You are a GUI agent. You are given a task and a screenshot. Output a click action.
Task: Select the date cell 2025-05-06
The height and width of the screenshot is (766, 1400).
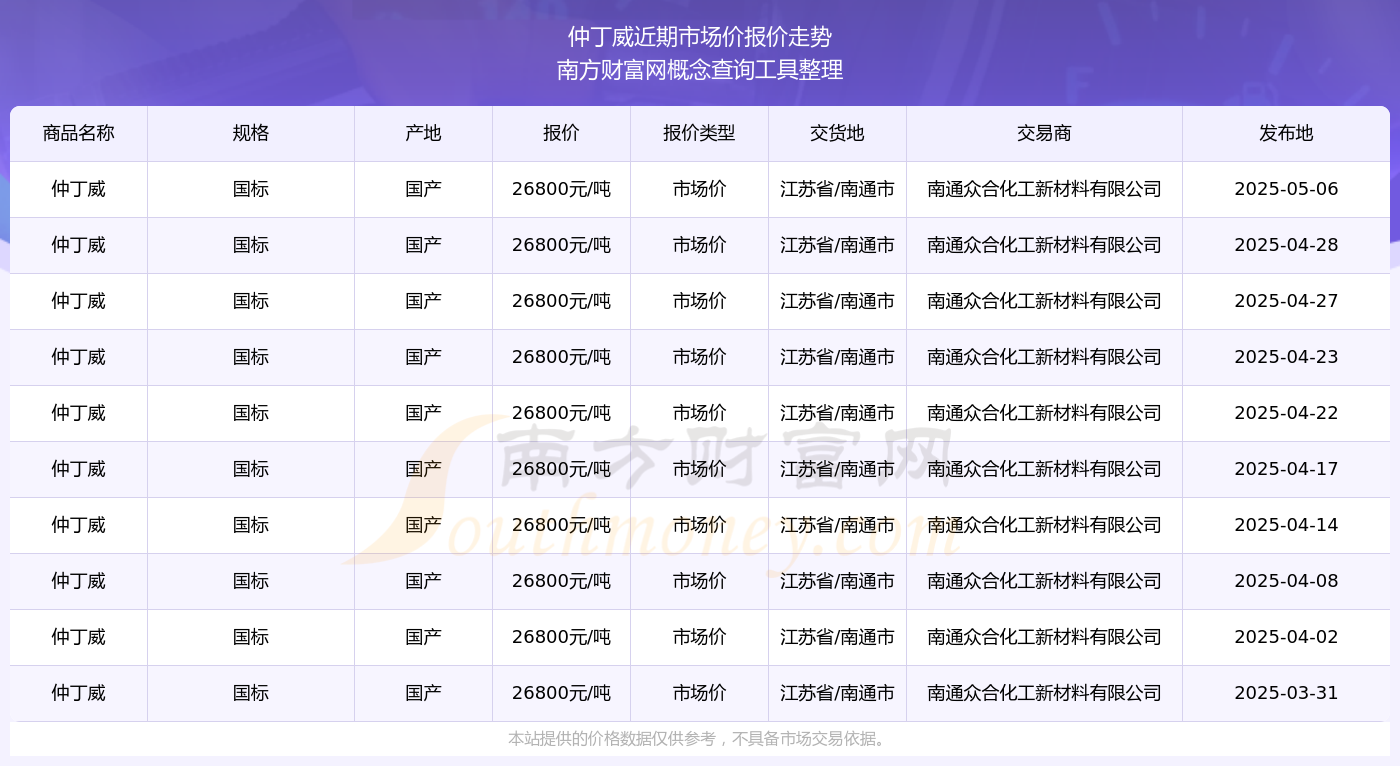[x=1286, y=189]
